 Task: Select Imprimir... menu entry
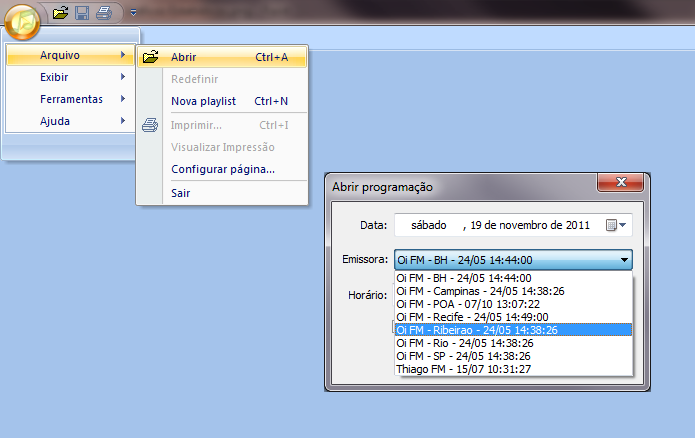[x=222, y=125]
